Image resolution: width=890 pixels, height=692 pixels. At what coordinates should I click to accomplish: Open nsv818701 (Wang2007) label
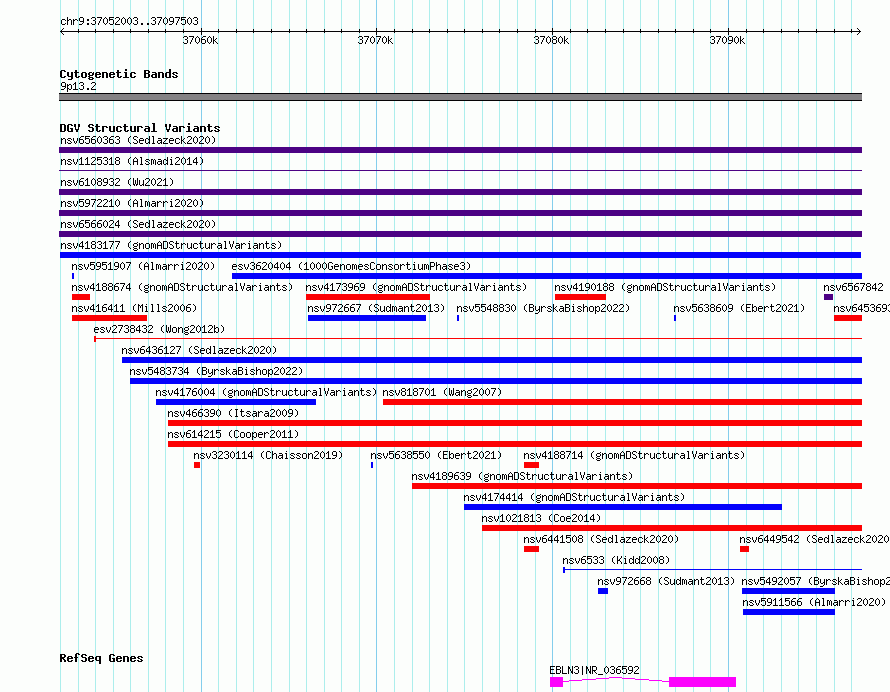pyautogui.click(x=442, y=392)
